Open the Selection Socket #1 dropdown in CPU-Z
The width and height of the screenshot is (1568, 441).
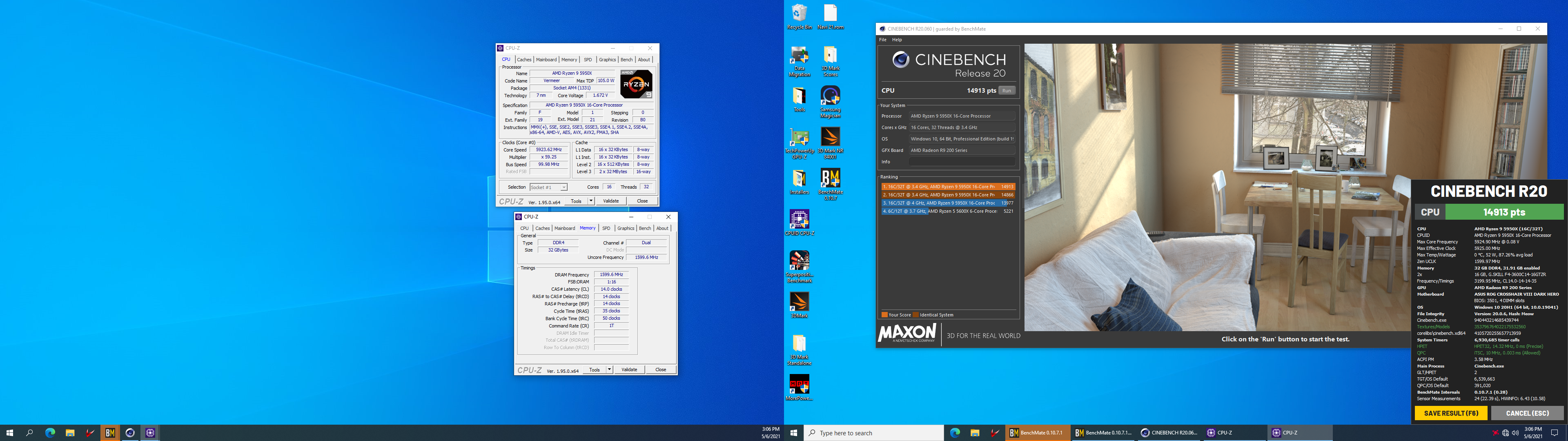coord(548,187)
